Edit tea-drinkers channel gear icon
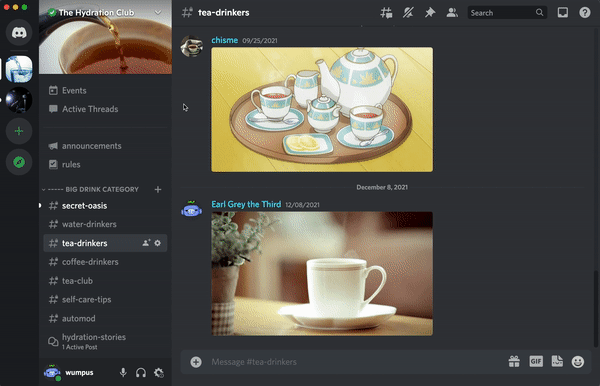 158,243
